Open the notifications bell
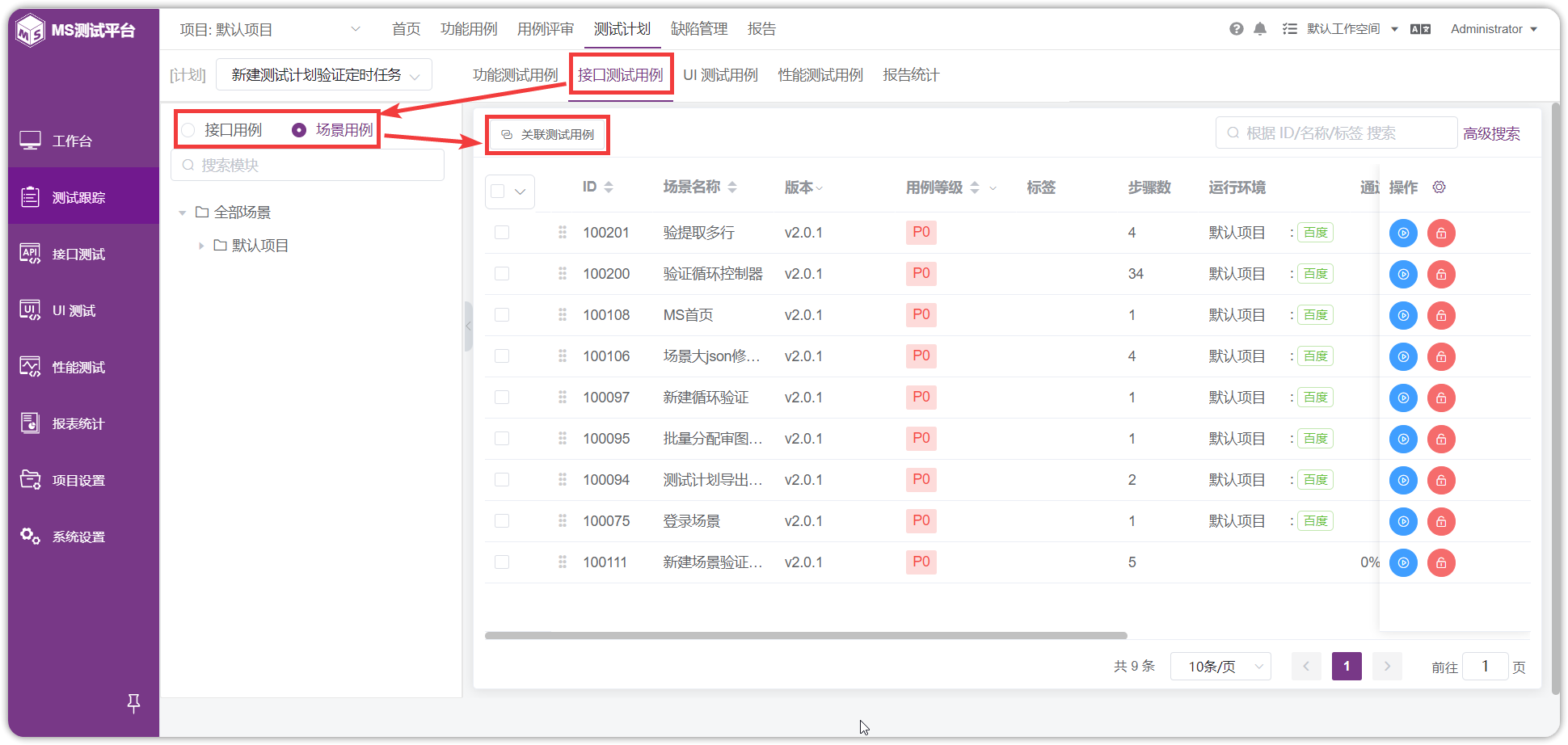 pyautogui.click(x=1260, y=29)
